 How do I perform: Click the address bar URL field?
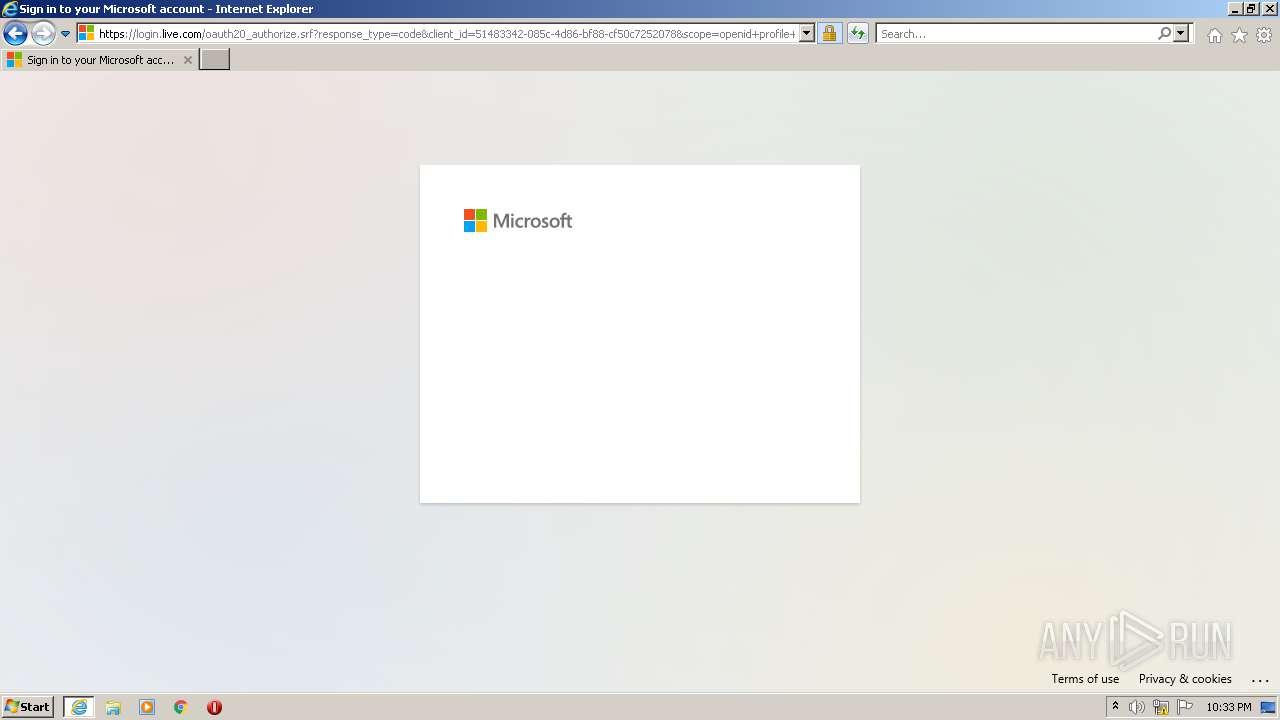point(447,34)
